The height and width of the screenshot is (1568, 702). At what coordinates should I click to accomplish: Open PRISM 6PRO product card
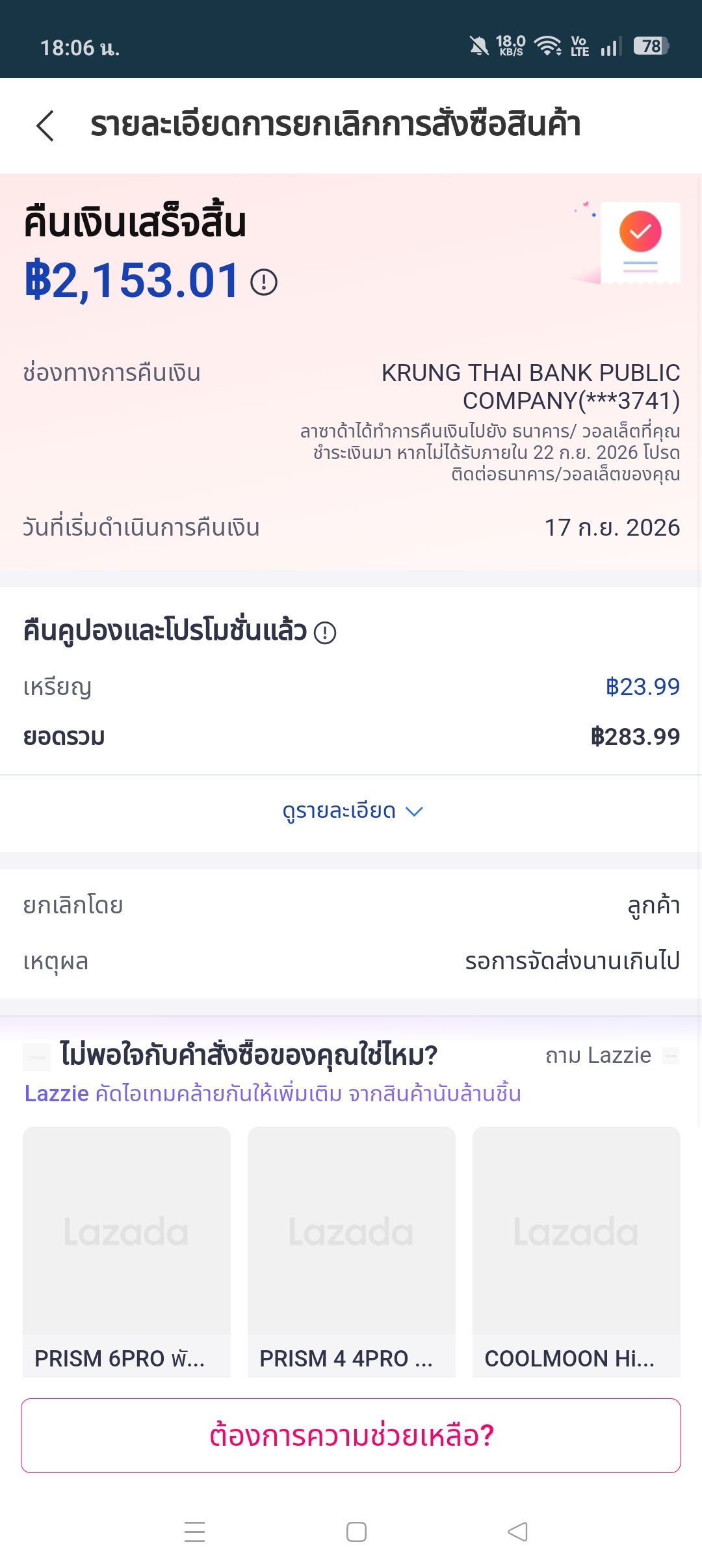click(127, 1251)
